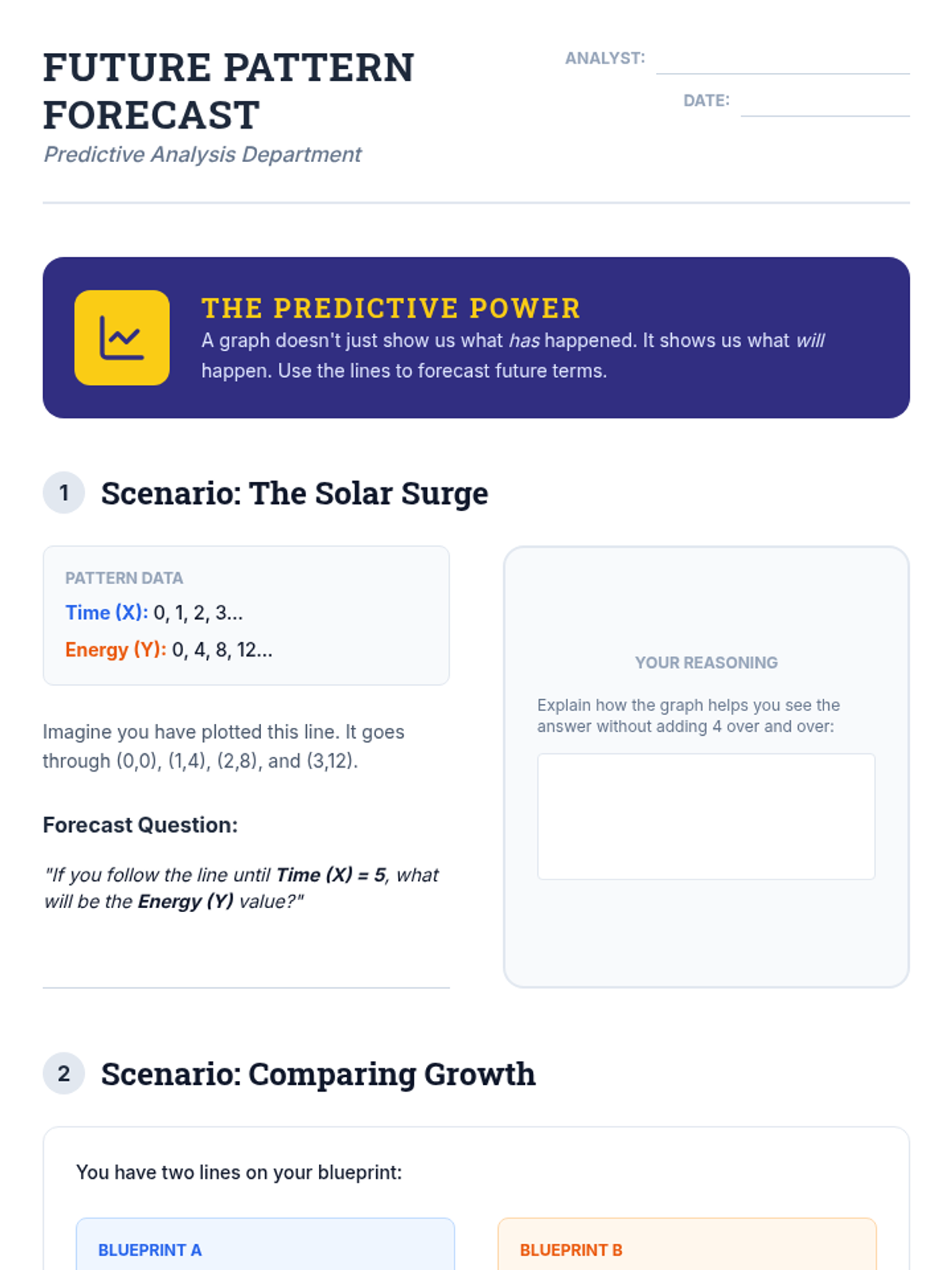952x1270 pixels.
Task: Click the yellow line chart icon
Action: [121, 337]
